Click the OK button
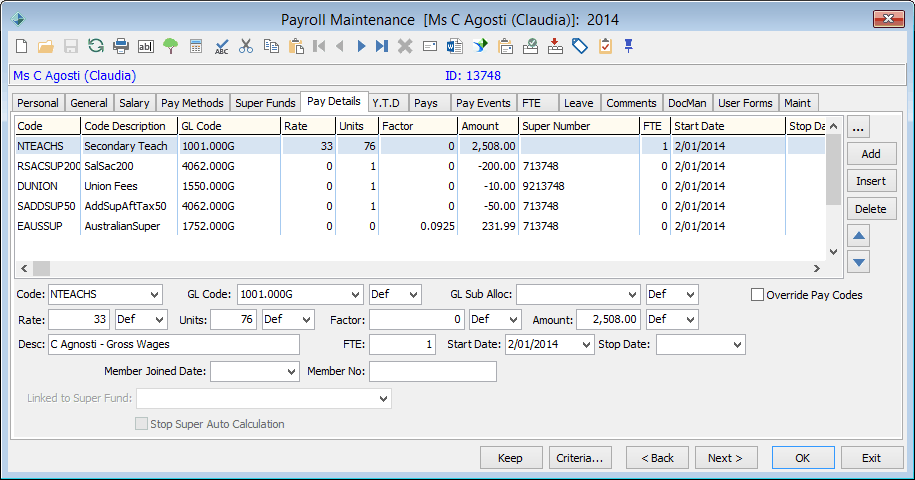915x480 pixels. coord(803,458)
